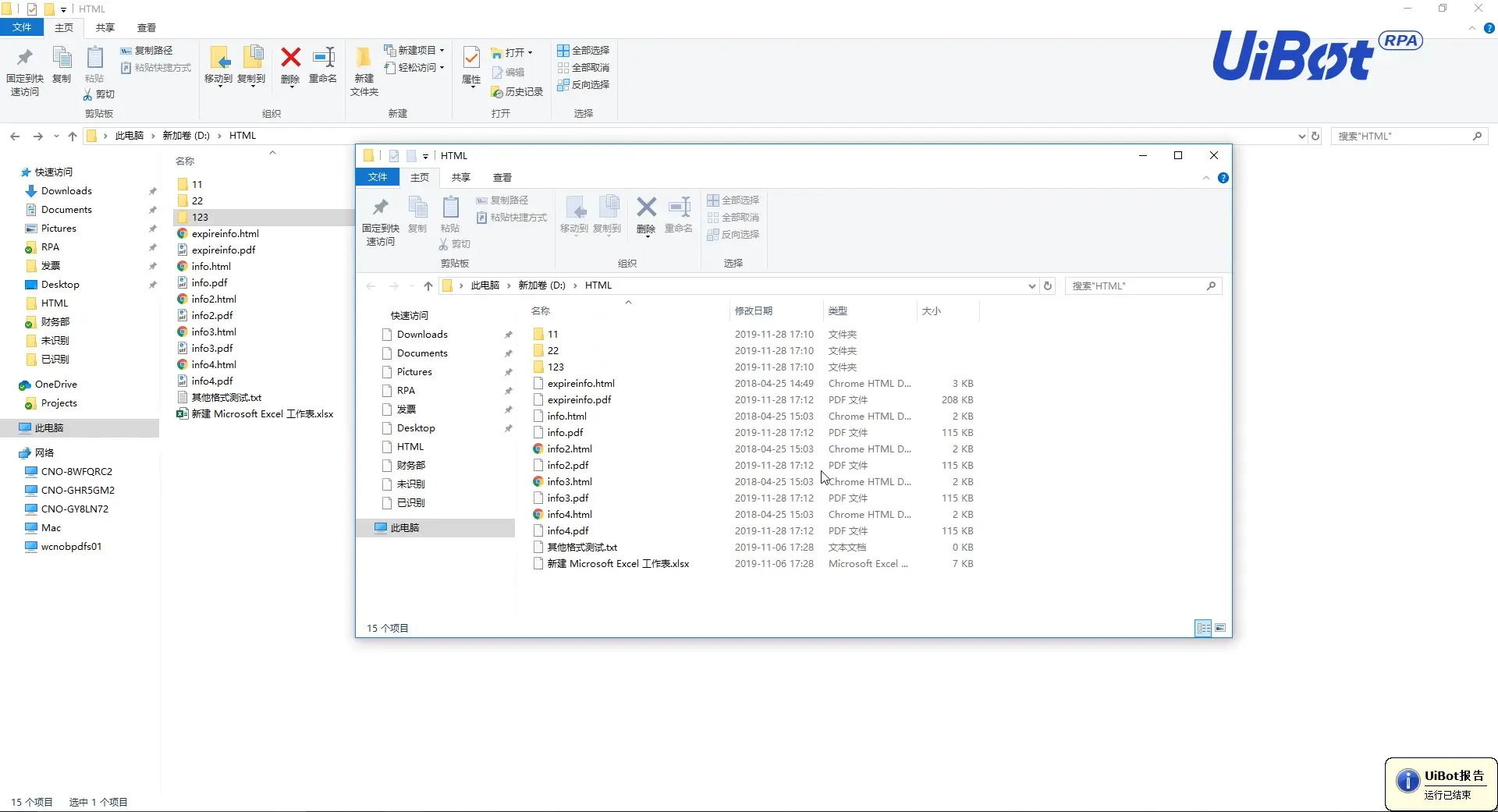Click the back arrow in the background window
This screenshot has height=812, width=1498.
click(15, 136)
